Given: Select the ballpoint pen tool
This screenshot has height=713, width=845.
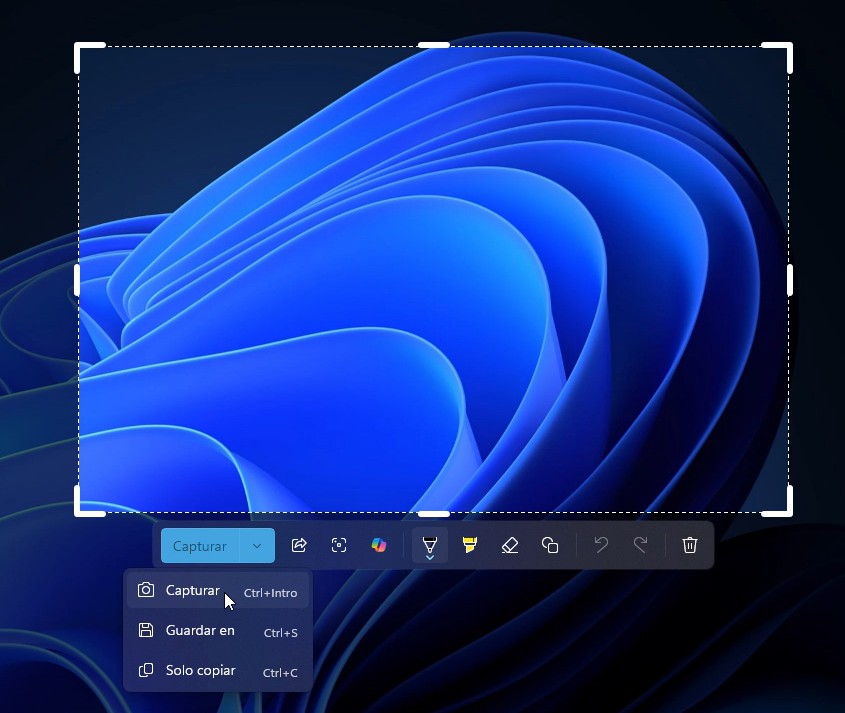Looking at the screenshot, I should click(430, 545).
